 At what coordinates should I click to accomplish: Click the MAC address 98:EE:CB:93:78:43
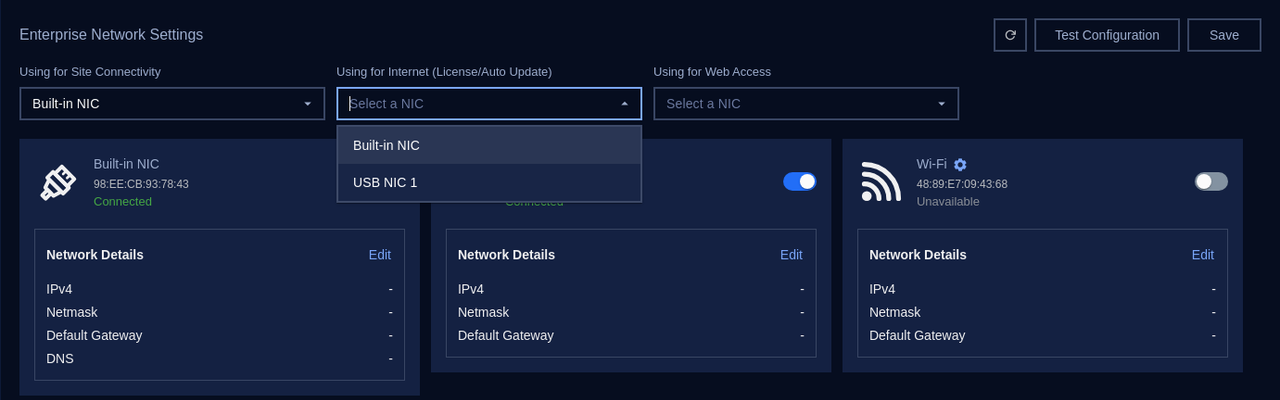point(141,184)
